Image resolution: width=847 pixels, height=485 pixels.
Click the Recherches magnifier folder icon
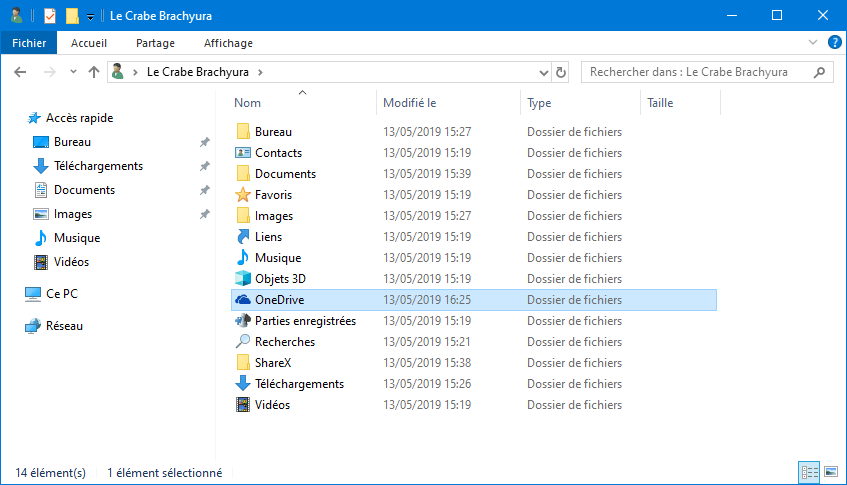243,341
